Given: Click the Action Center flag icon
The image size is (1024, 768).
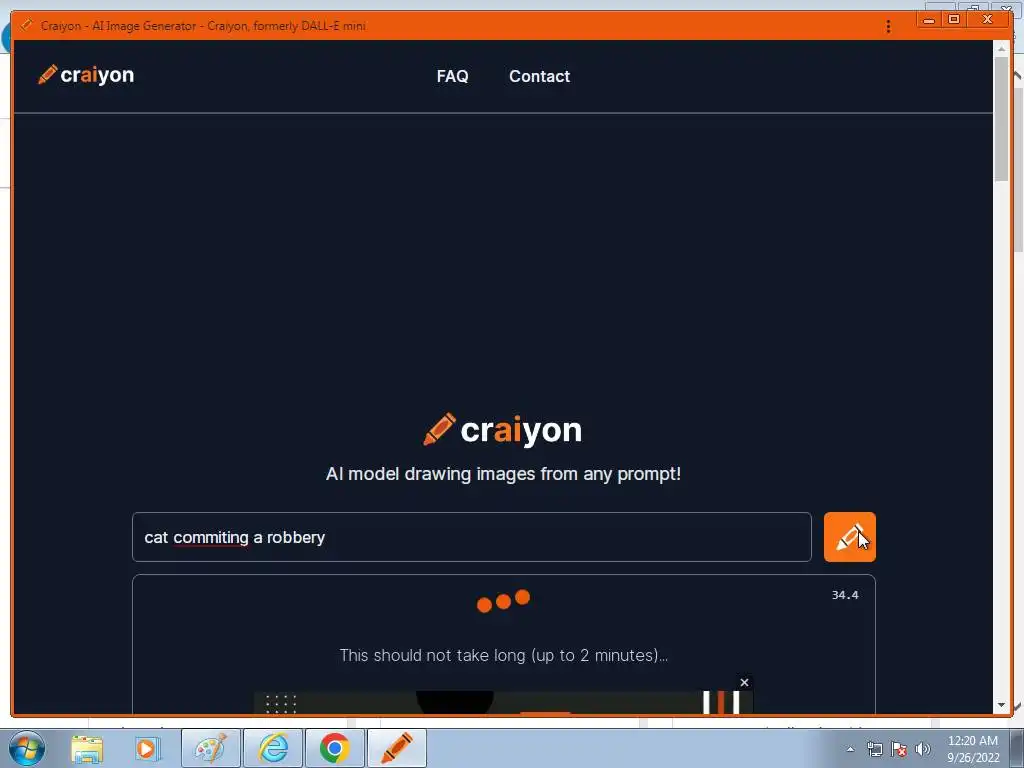Looking at the screenshot, I should click(x=899, y=749).
